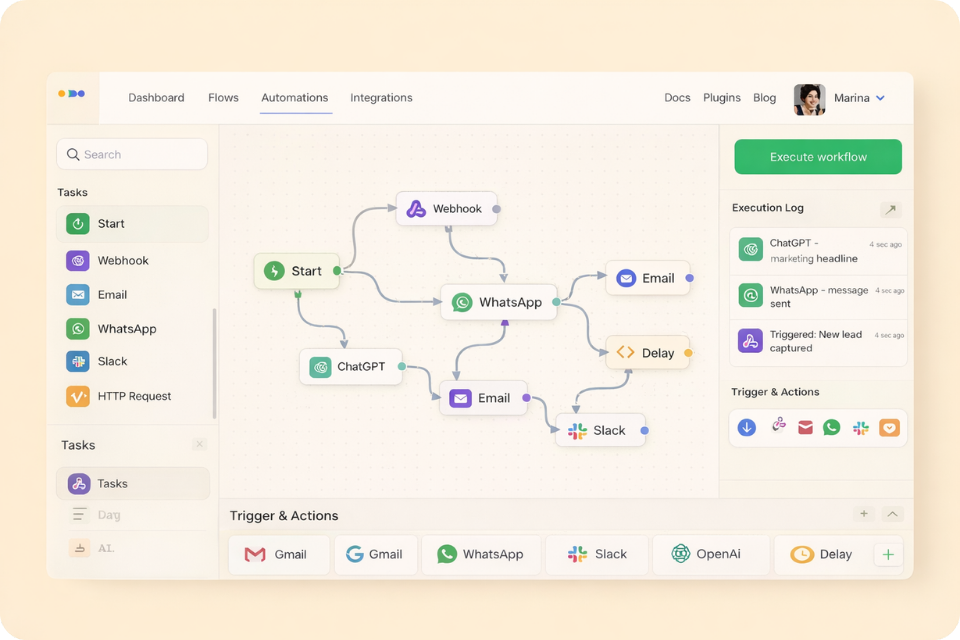Click the Webhook icon in Tasks sidebar
The width and height of the screenshot is (960, 640).
(78, 261)
